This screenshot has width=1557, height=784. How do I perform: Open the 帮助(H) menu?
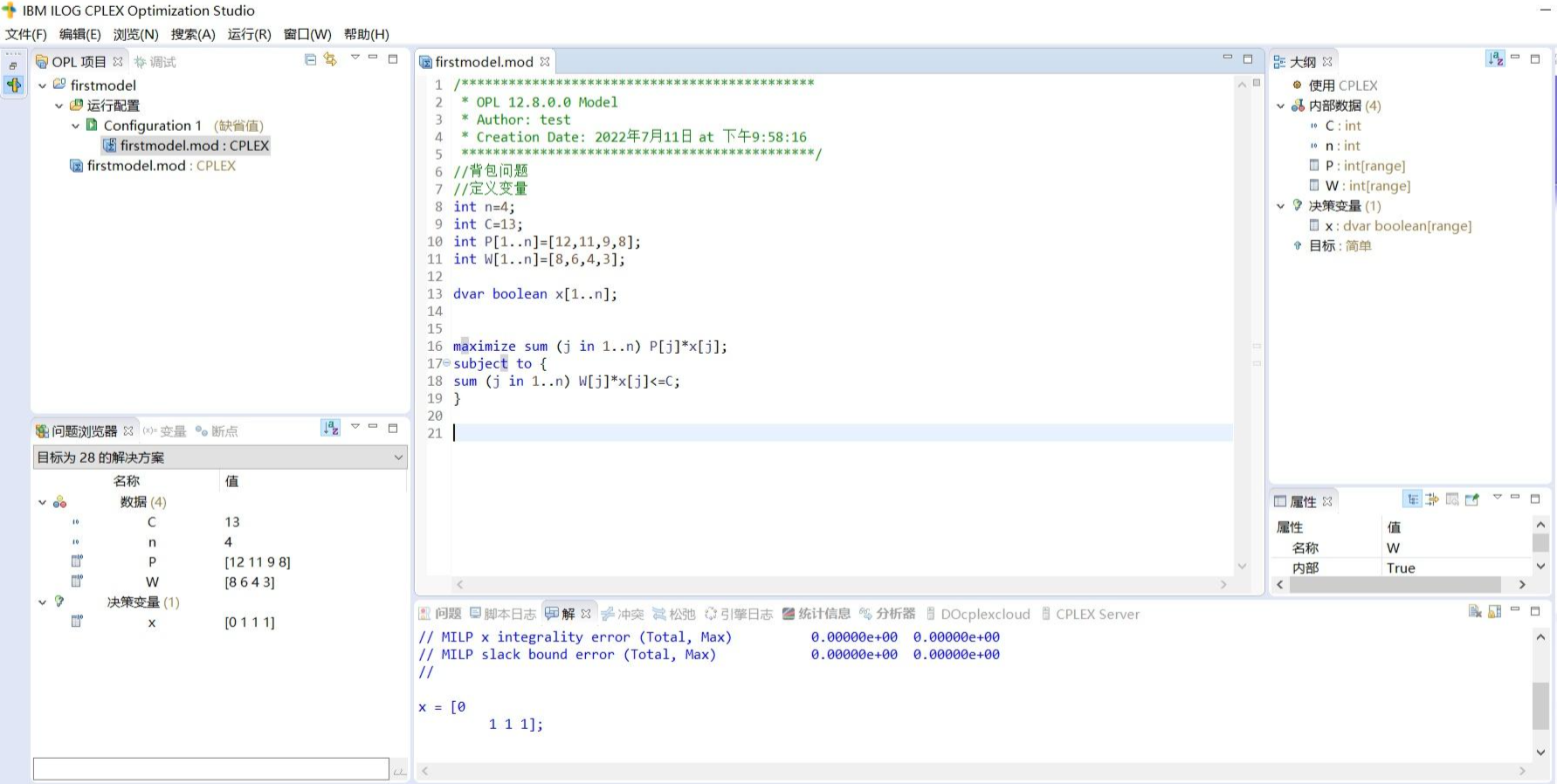[x=367, y=34]
